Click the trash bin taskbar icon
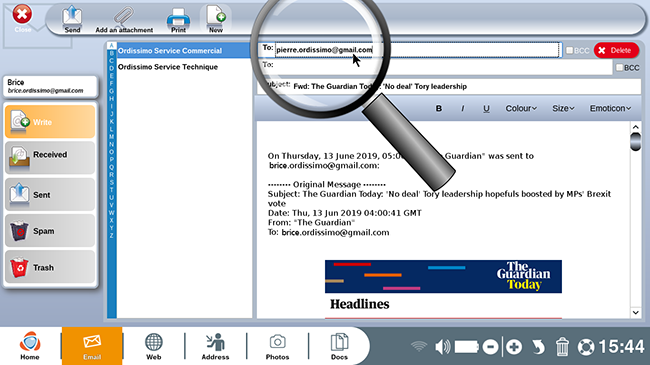The width and height of the screenshot is (650, 365). pos(562,346)
